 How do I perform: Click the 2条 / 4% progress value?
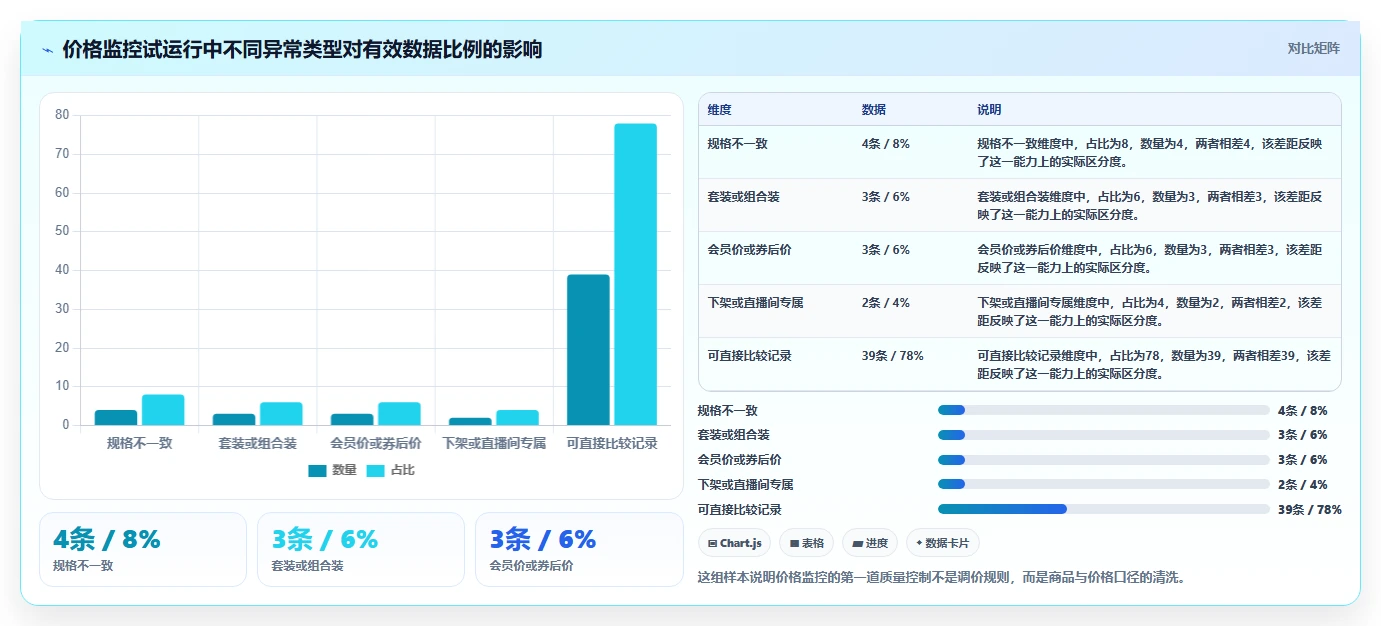pyautogui.click(x=1303, y=485)
